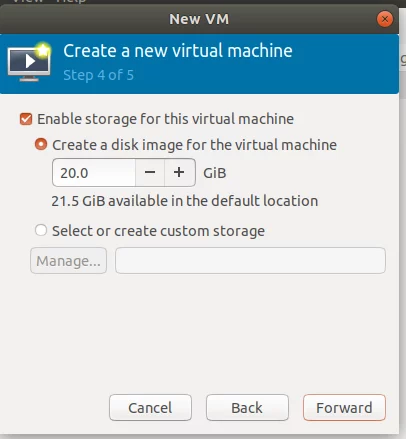Increase disk size with plus button
This screenshot has width=406, height=439.
point(179,173)
